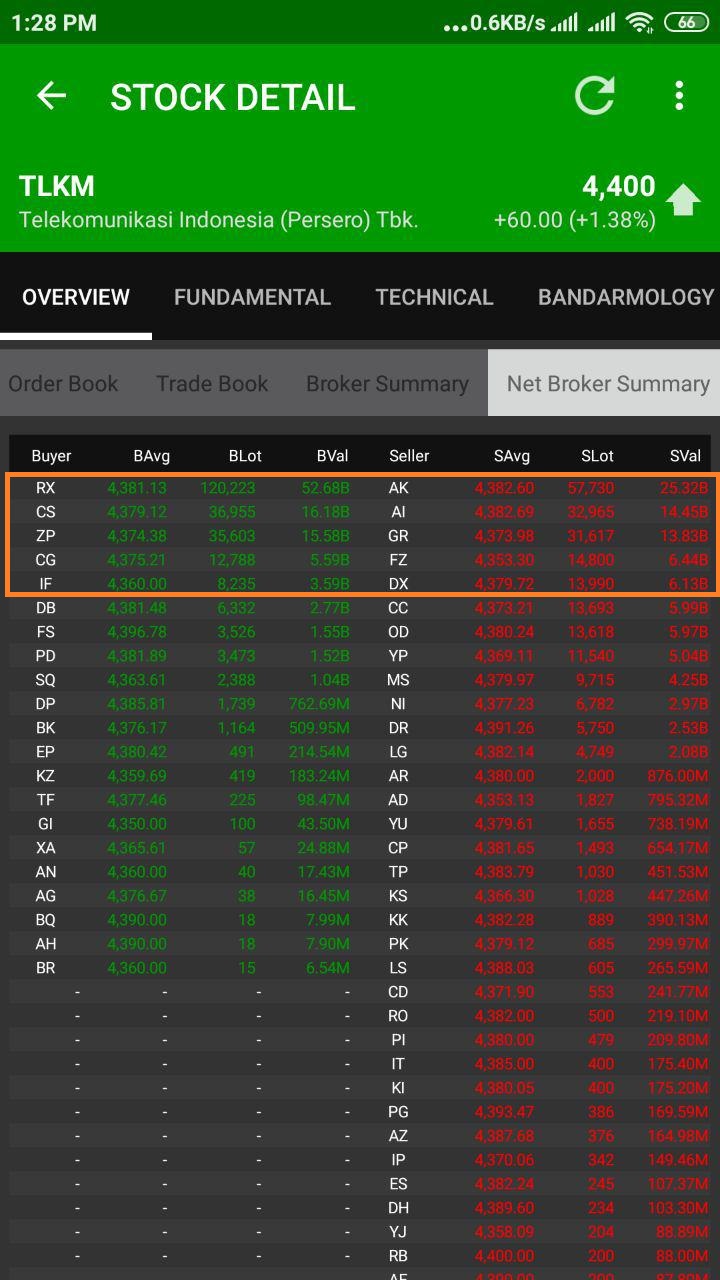The width and height of the screenshot is (720, 1280).
Task: Tap sell average 4,400.00 for RB
Action: click(505, 1256)
